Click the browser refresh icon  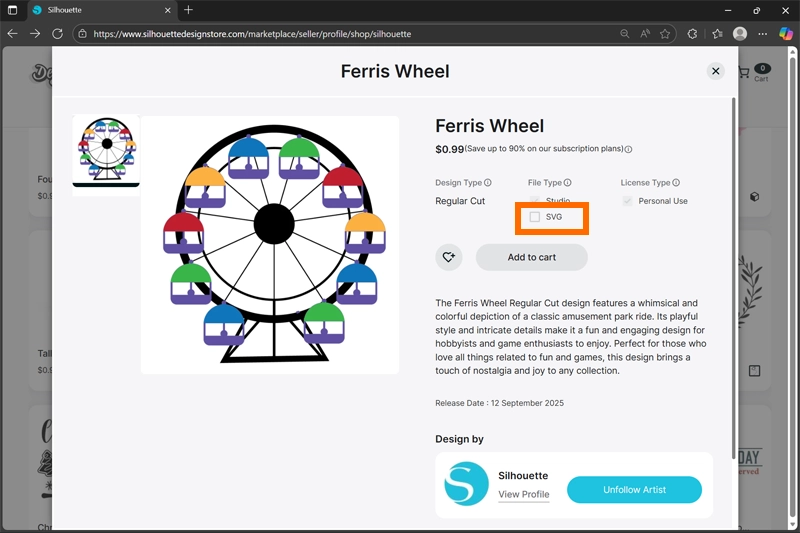[x=57, y=33]
